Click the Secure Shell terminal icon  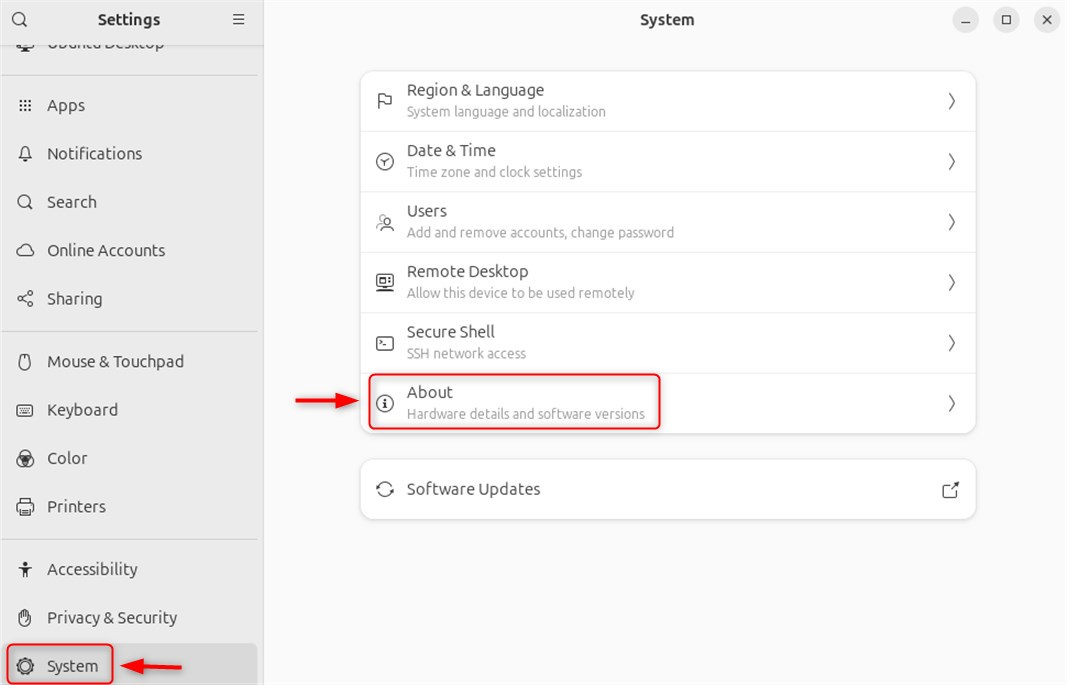tap(385, 342)
